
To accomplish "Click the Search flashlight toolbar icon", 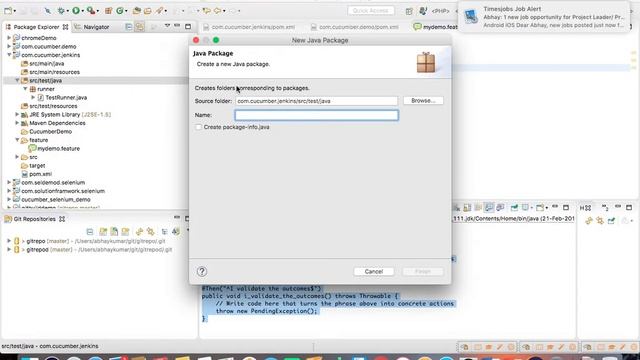I will tap(159, 11).
